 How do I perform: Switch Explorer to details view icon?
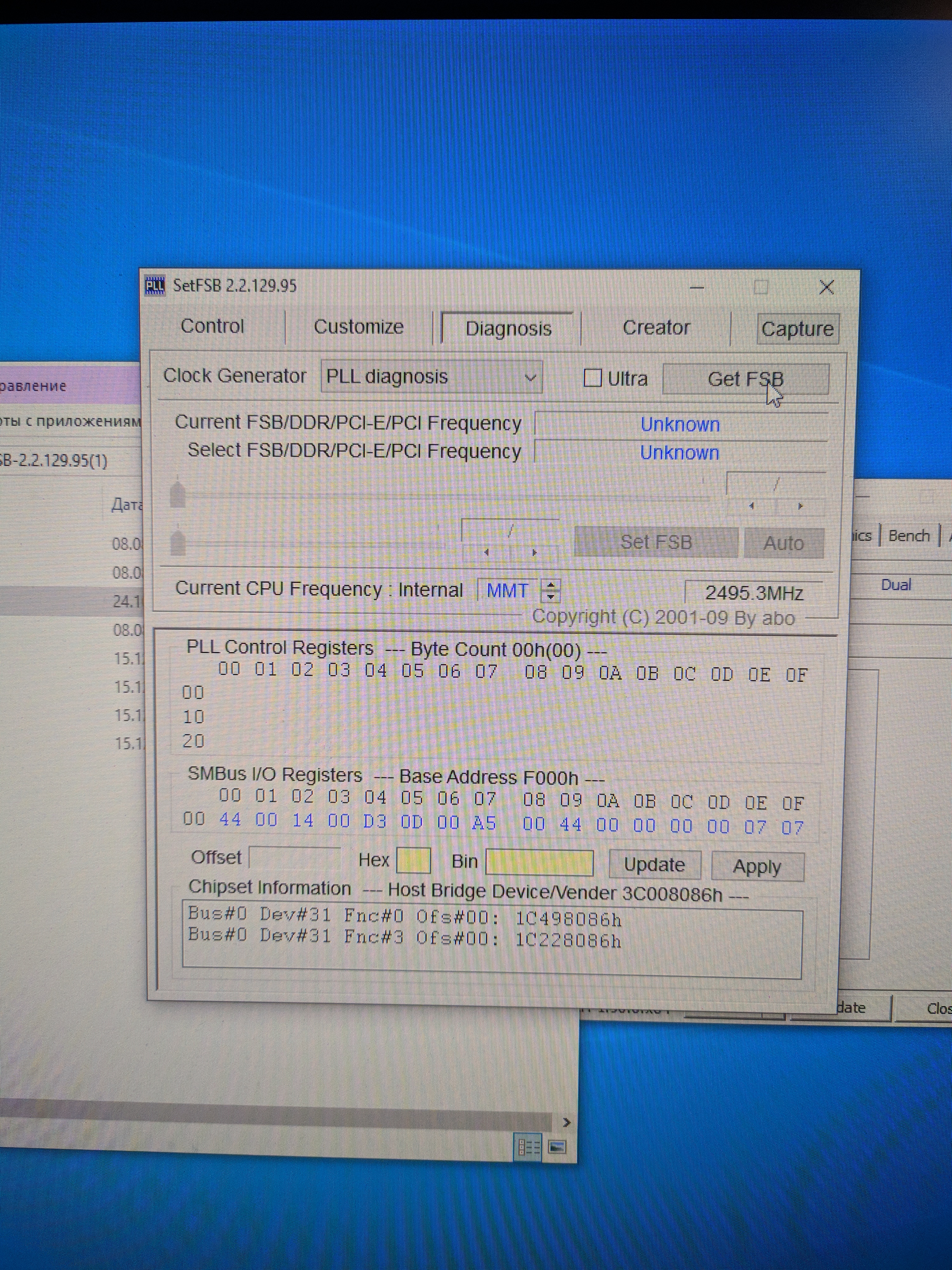click(528, 1147)
